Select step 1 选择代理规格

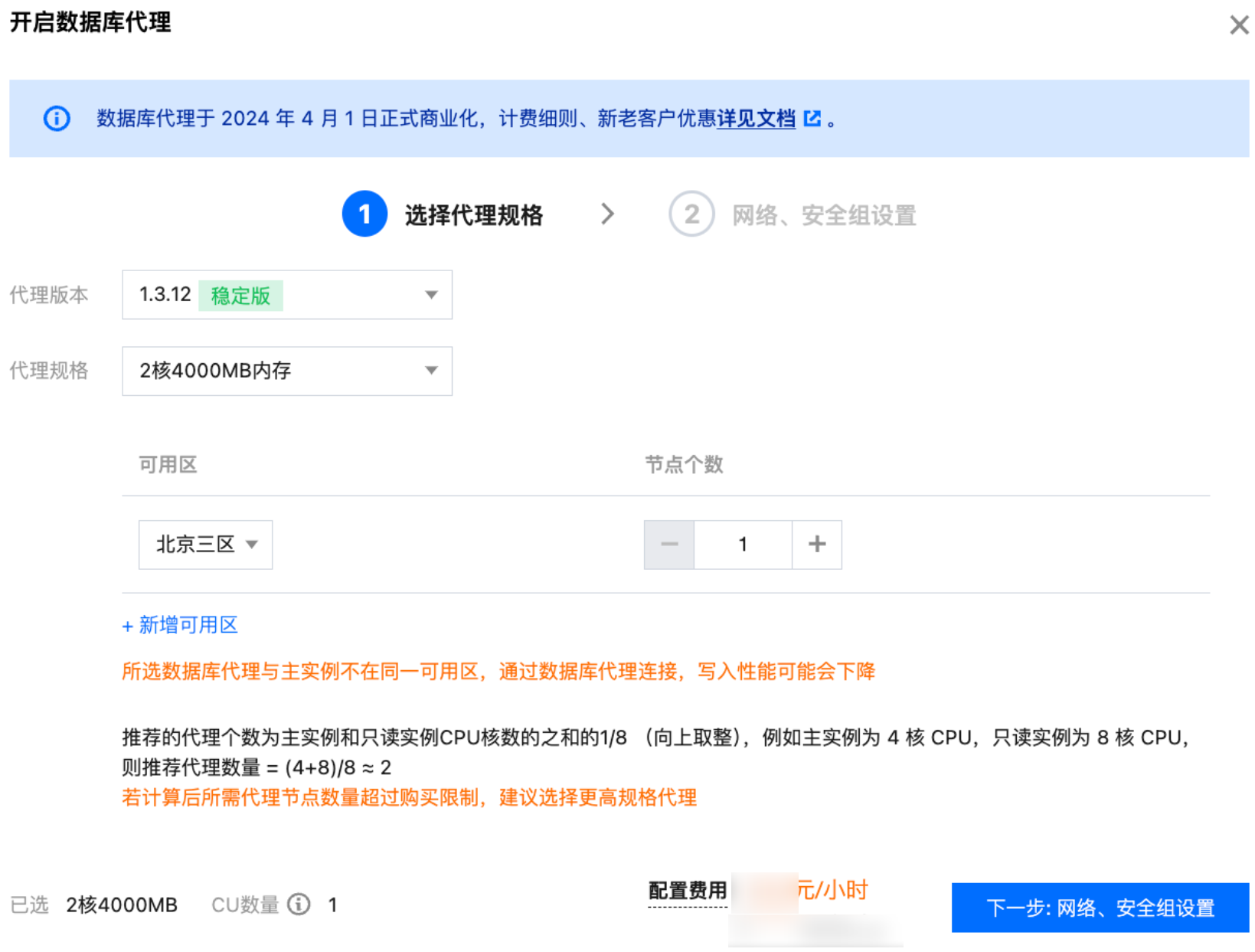(443, 214)
